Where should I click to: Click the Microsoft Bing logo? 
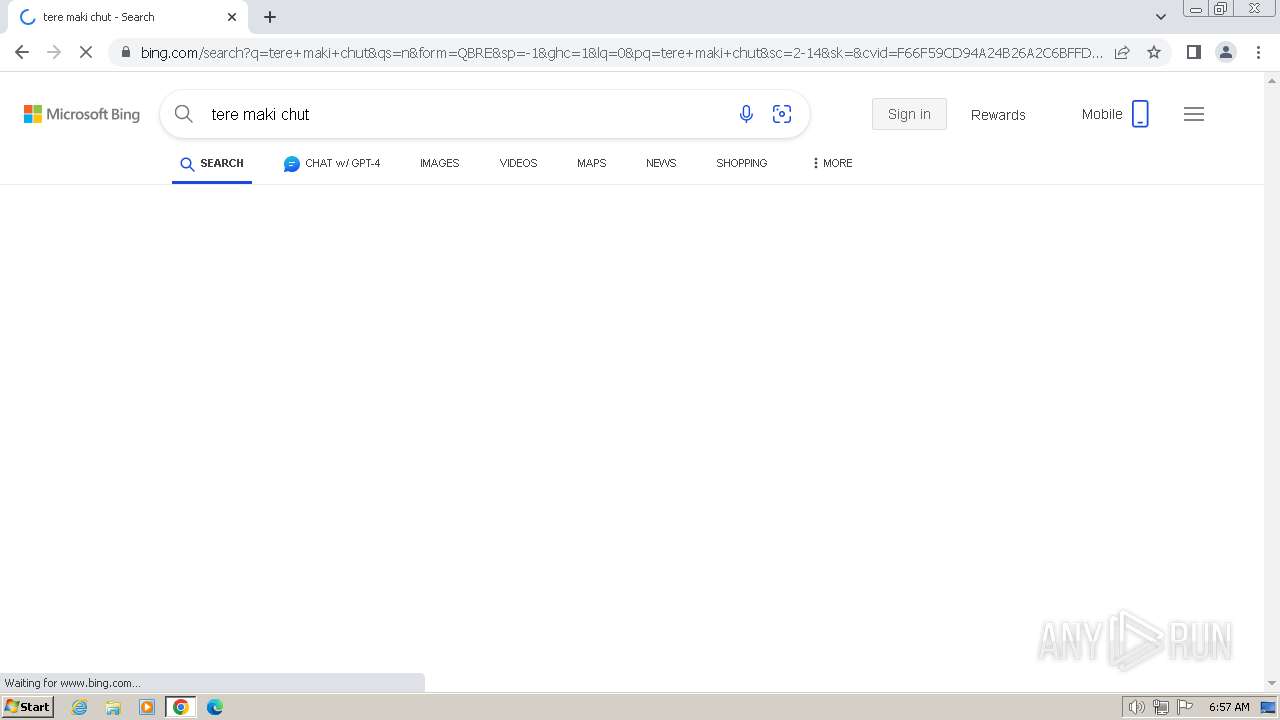click(x=82, y=114)
